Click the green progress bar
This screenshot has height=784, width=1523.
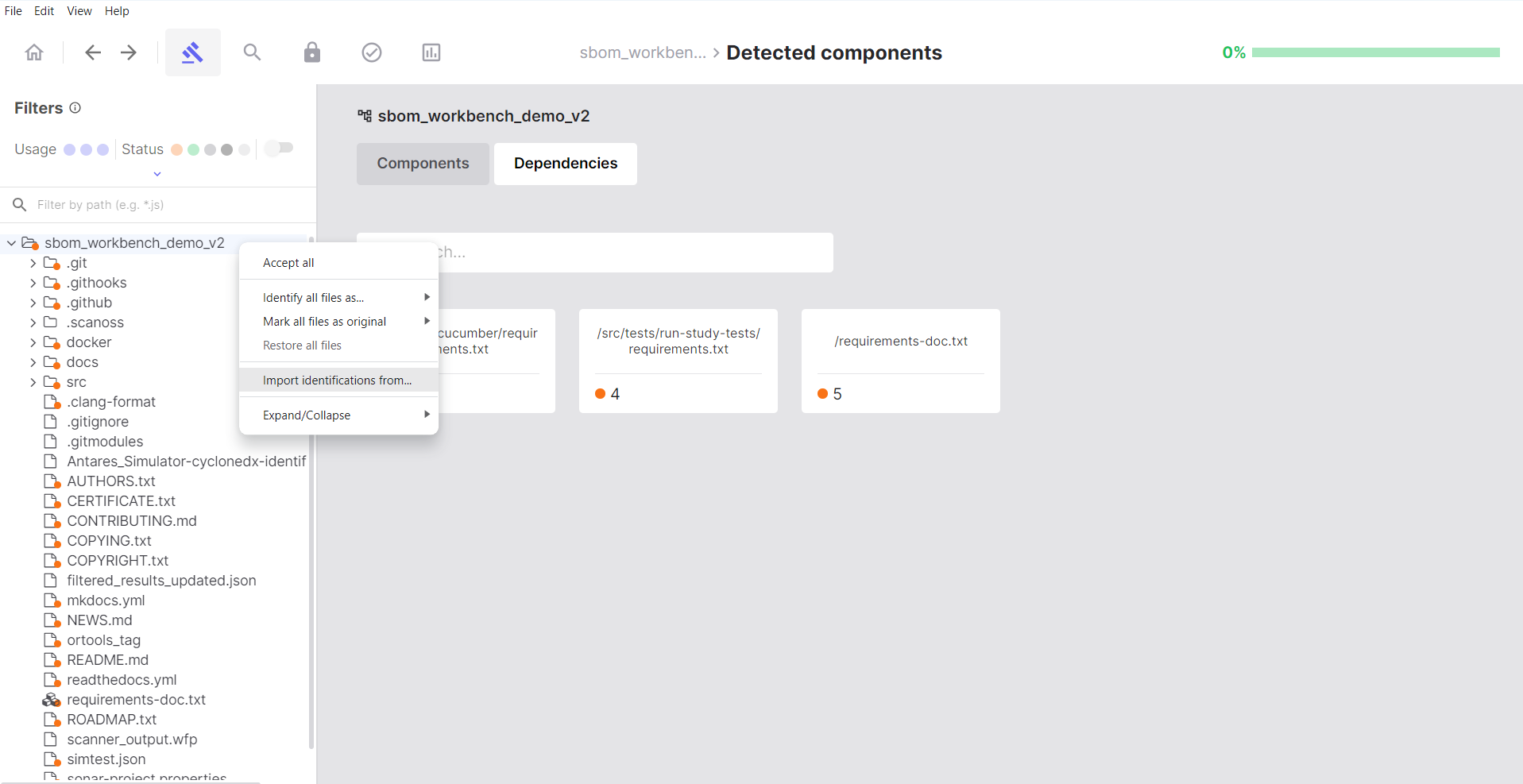[1376, 52]
